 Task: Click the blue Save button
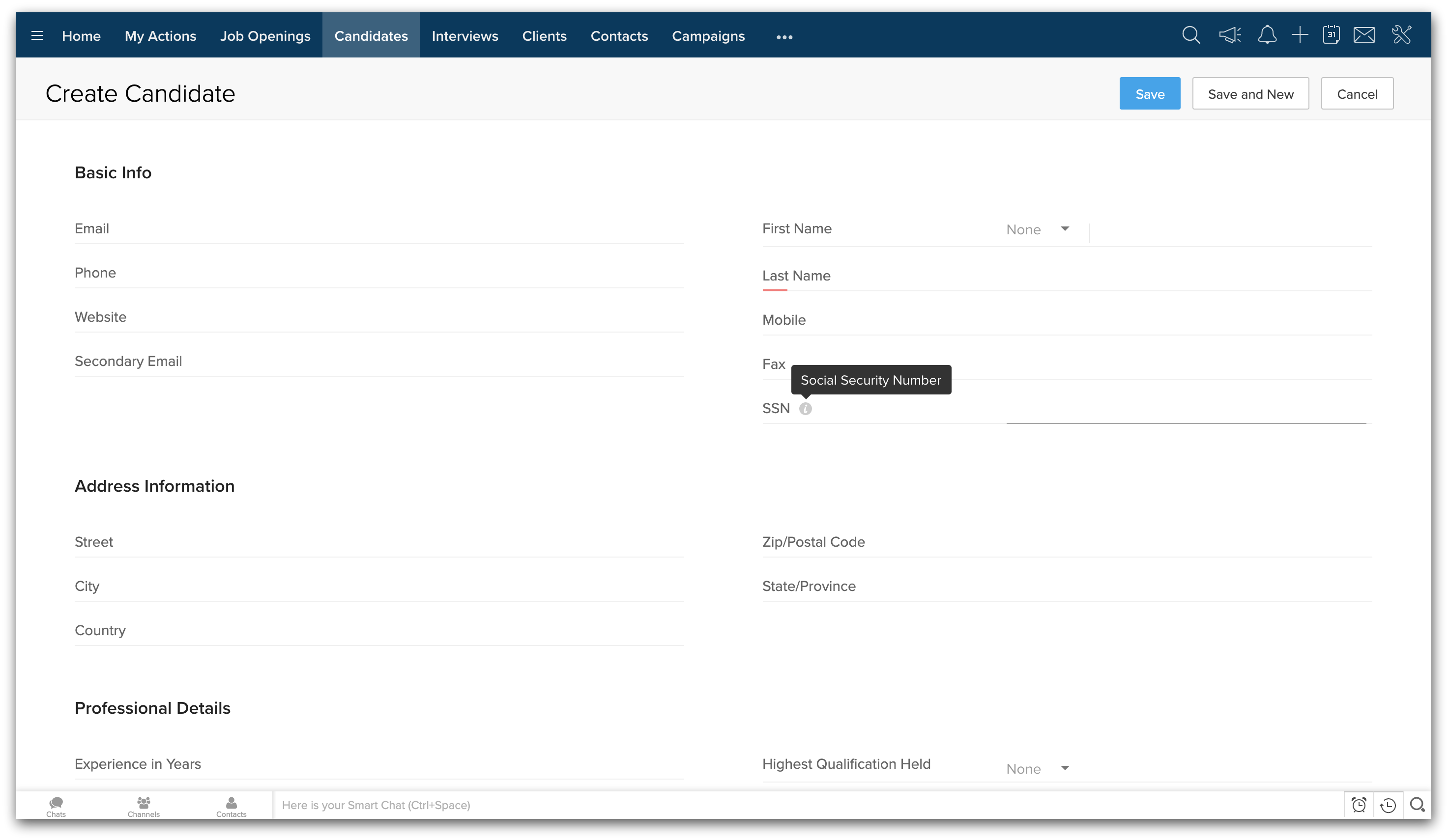point(1149,94)
